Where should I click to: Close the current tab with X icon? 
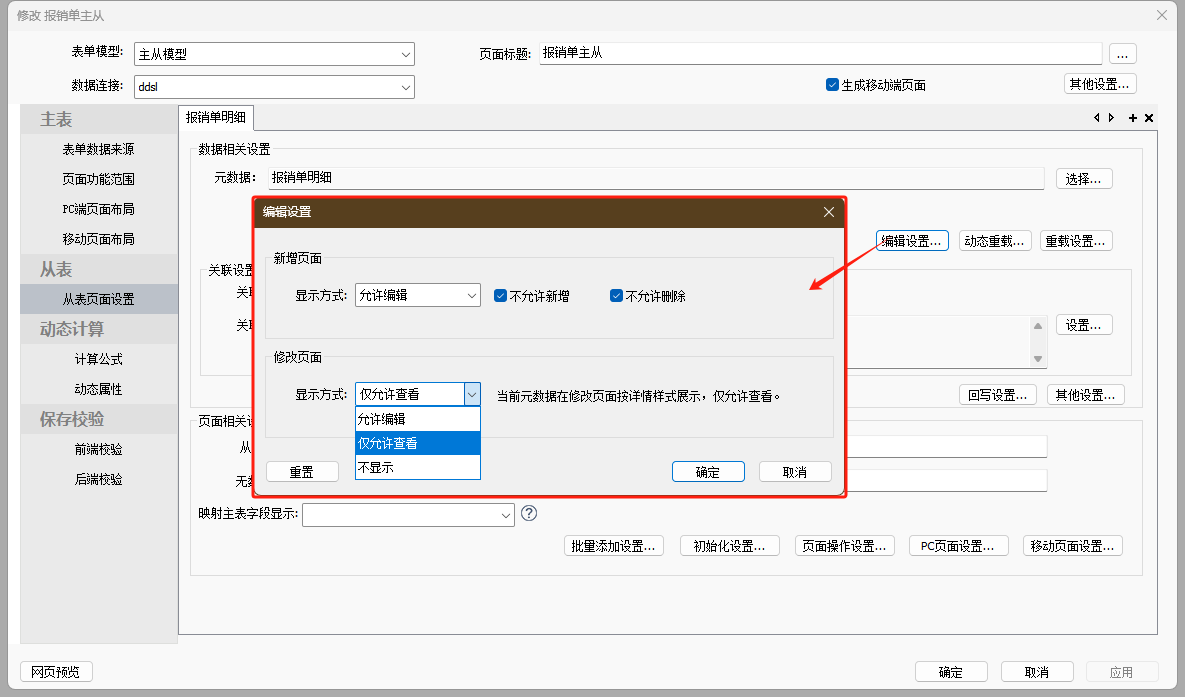click(x=1149, y=118)
